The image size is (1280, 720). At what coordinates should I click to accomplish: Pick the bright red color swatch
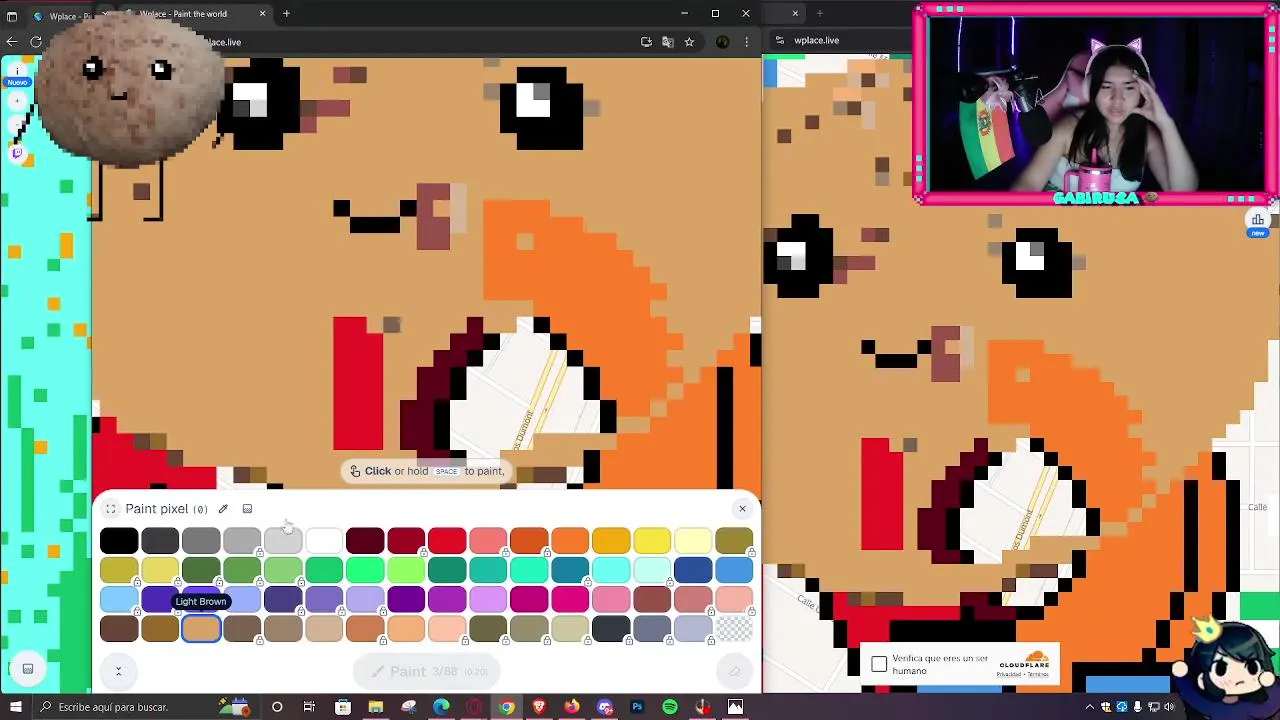[447, 541]
